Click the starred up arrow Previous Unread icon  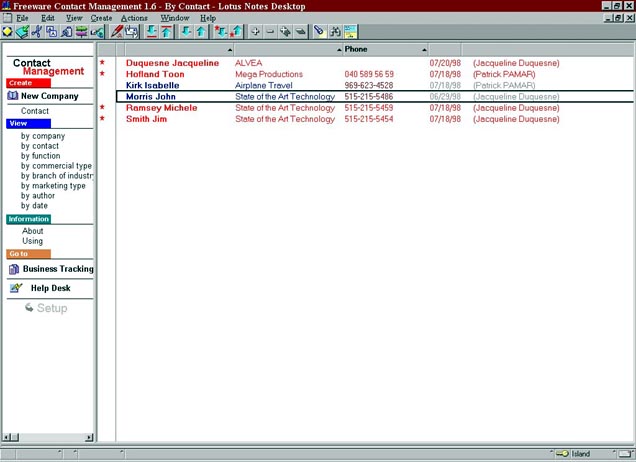click(236, 32)
